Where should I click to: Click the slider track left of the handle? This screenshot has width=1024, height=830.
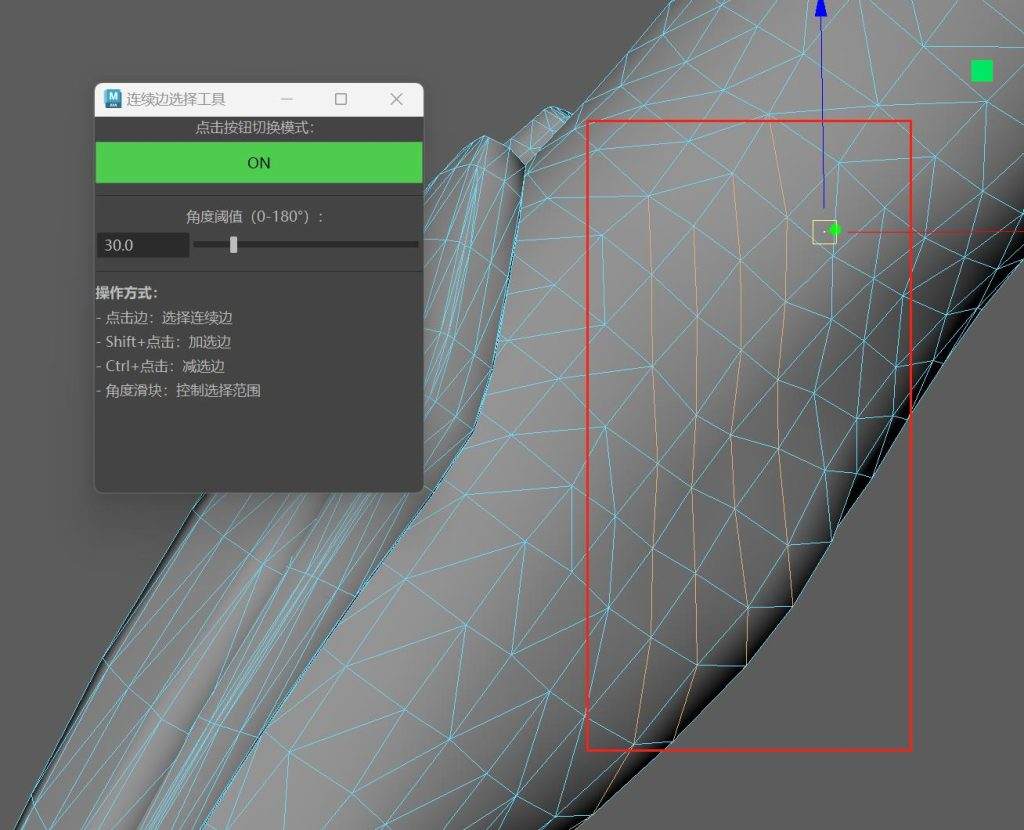(211, 244)
